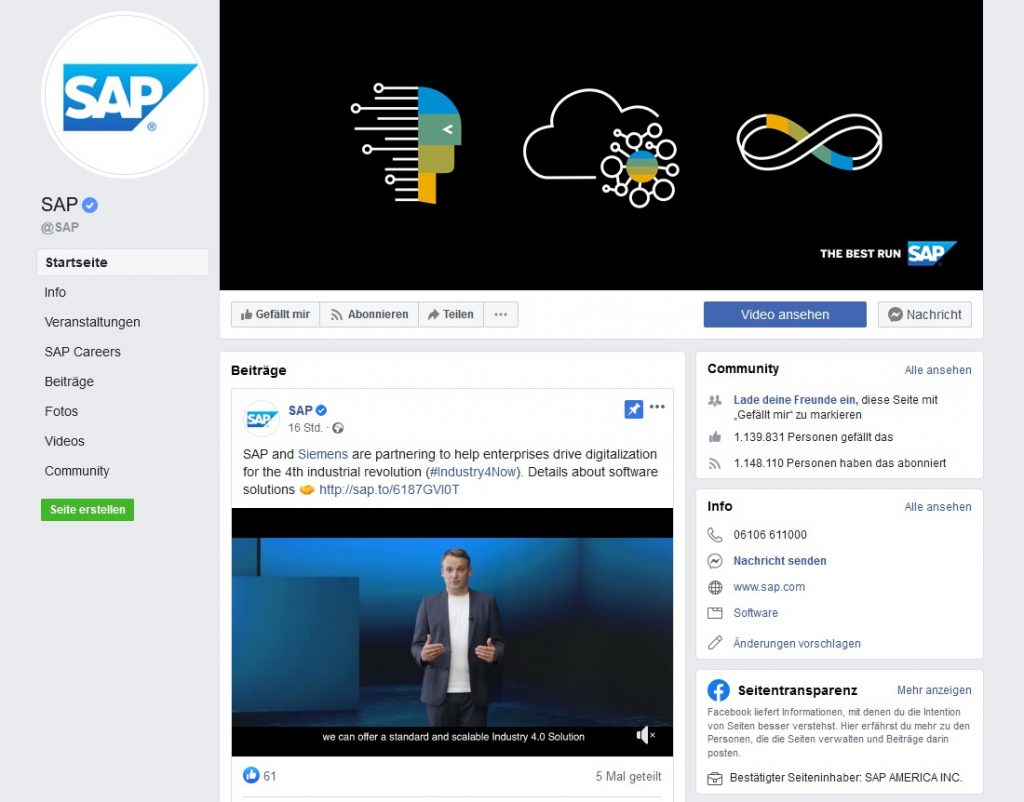
Task: Click the phone icon in Info
Action: [715, 535]
